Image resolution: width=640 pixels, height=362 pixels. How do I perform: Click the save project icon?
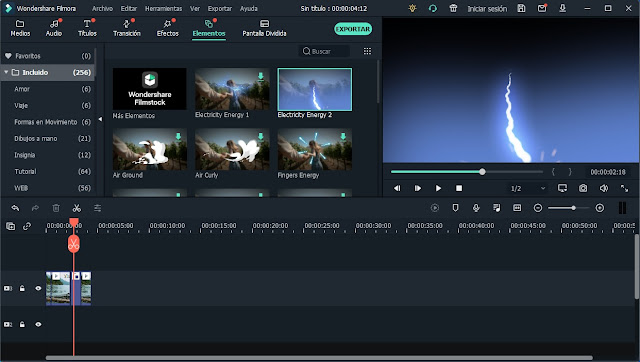point(521,8)
